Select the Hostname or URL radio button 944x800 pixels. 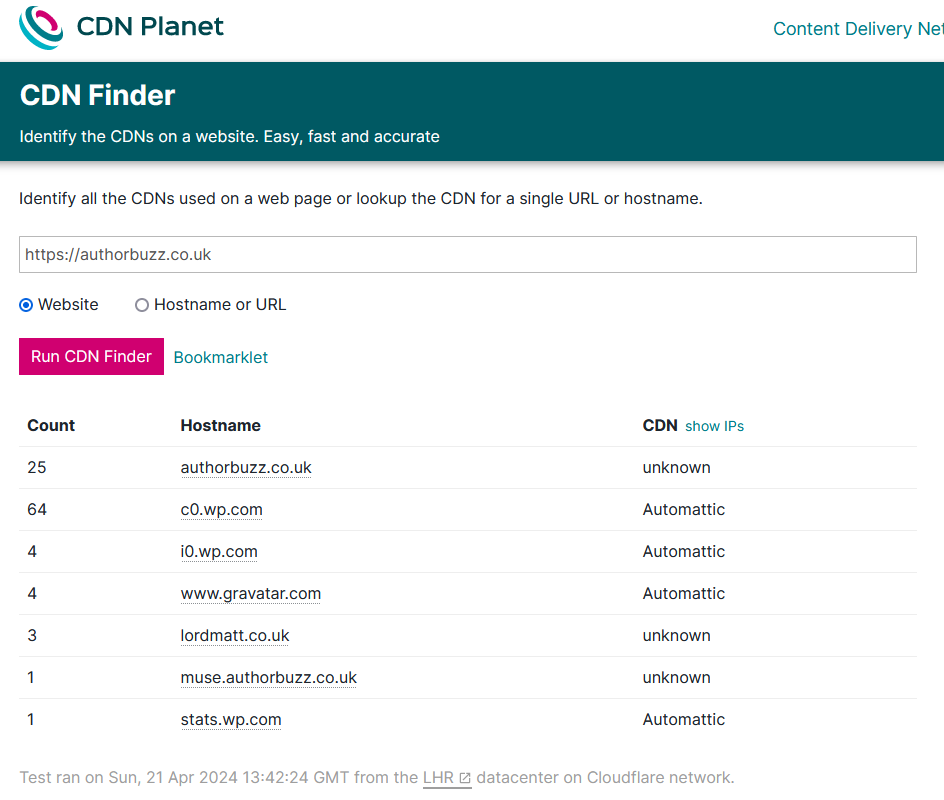tap(141, 305)
